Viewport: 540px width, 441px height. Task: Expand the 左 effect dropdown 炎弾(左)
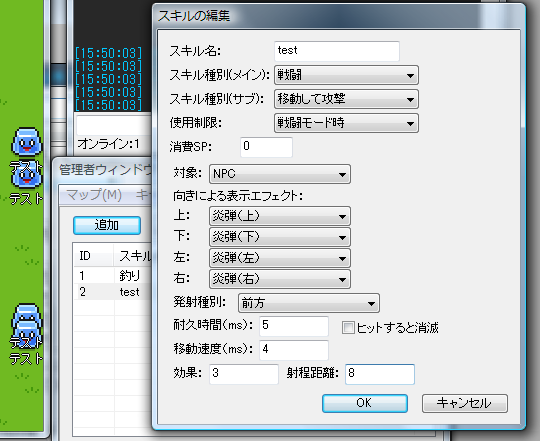tap(280, 258)
